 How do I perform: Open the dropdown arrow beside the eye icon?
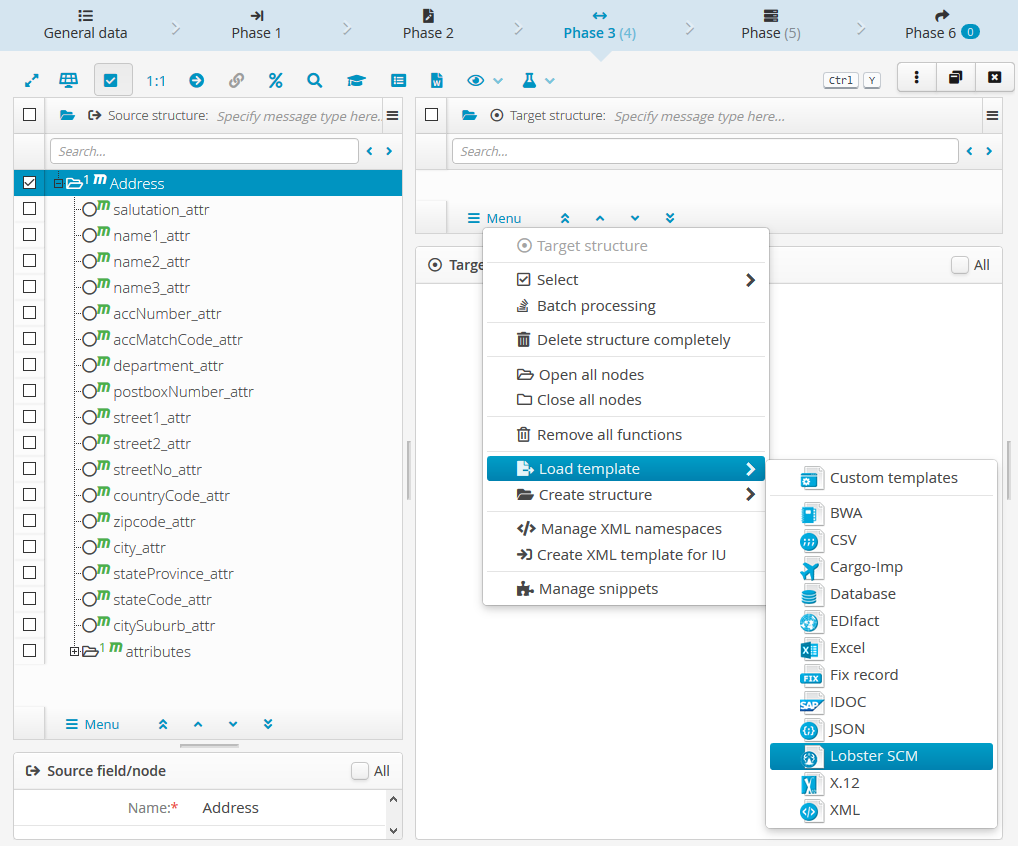tap(498, 81)
